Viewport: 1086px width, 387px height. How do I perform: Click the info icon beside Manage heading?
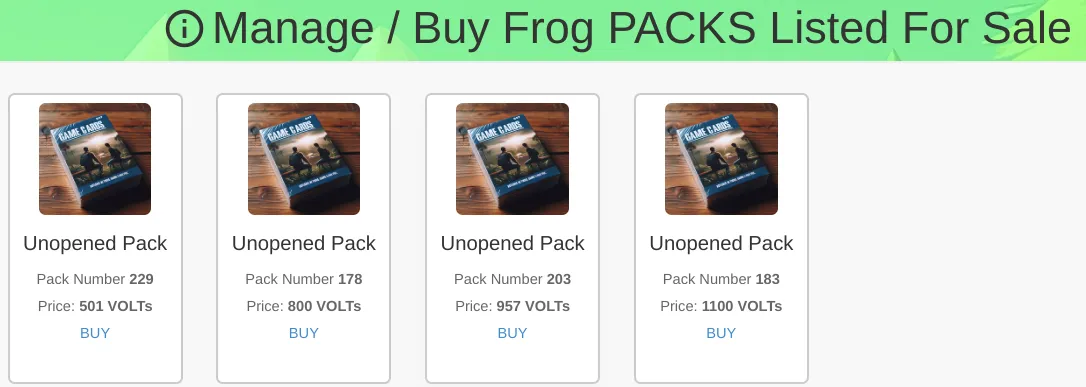point(184,28)
